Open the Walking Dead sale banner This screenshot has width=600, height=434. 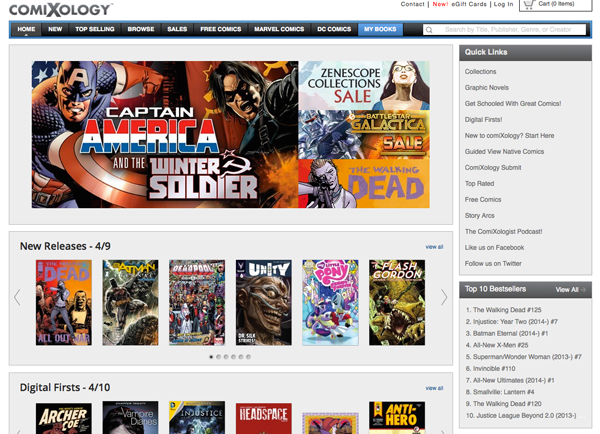(363, 184)
